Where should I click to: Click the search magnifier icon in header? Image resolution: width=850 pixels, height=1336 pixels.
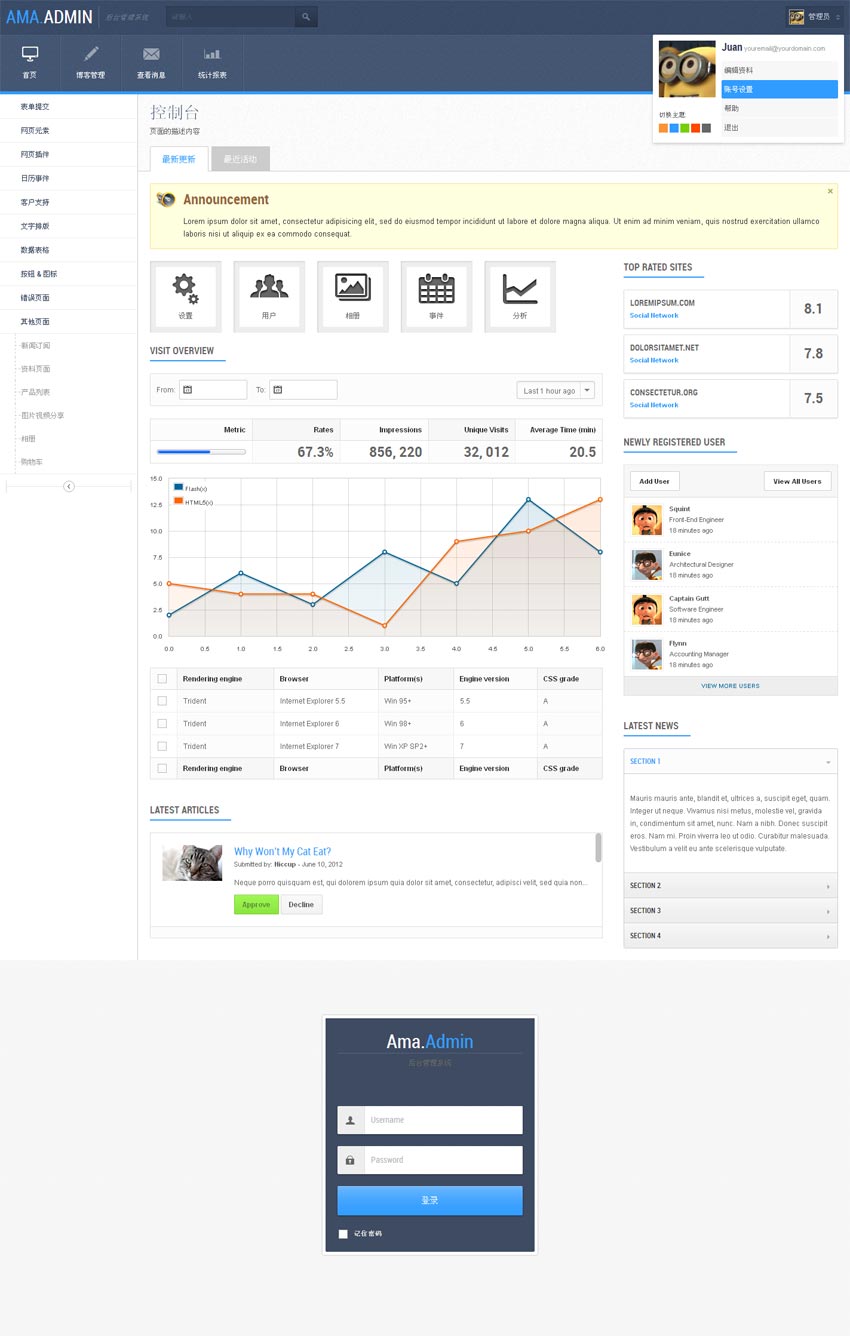click(x=306, y=17)
